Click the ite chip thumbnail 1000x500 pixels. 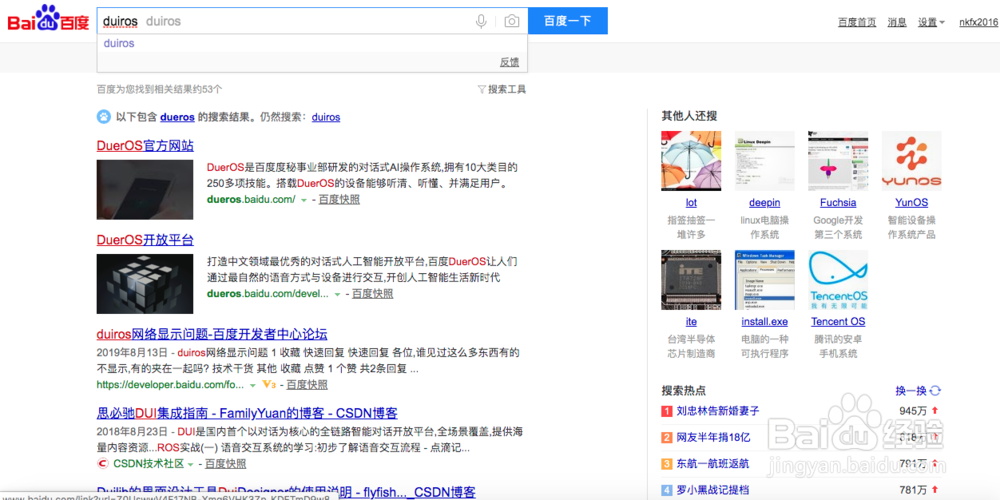(x=691, y=280)
